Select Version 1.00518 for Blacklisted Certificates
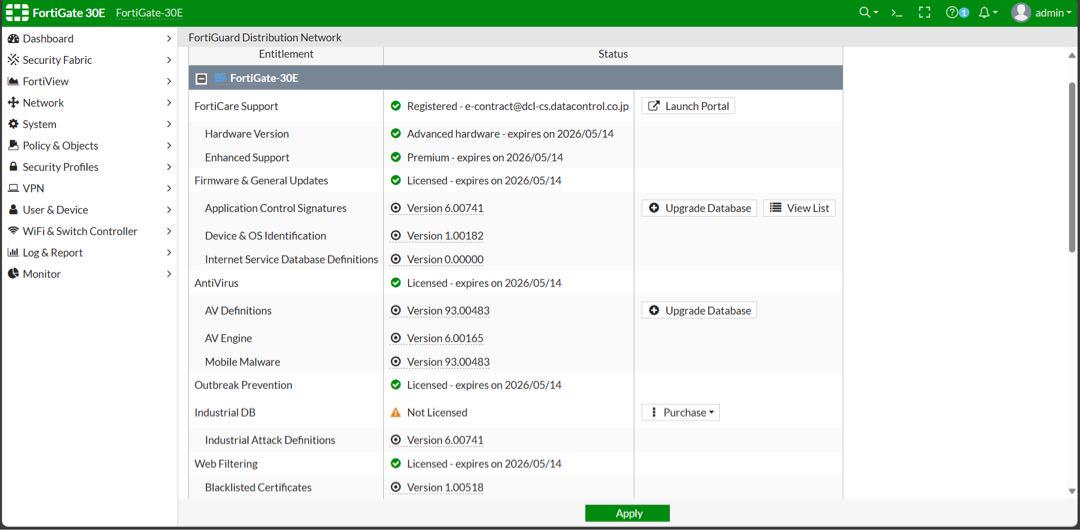Viewport: 1080px width, 530px height. coord(445,487)
